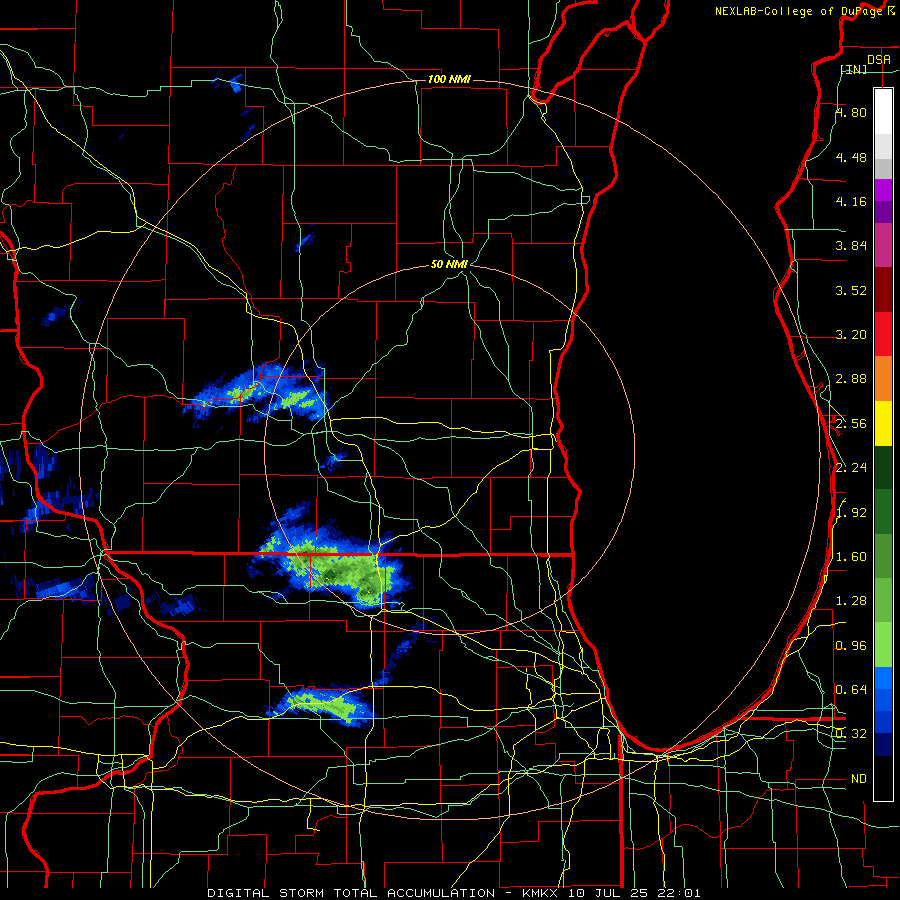Click the DSA product label

click(x=879, y=60)
